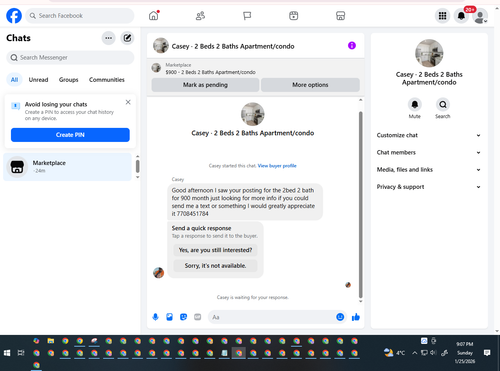Open the Friends icon in top navigation

click(x=200, y=16)
